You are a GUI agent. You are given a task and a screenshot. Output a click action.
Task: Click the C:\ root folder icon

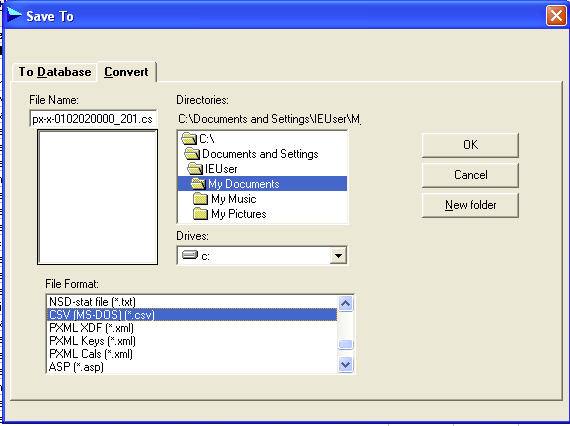click(x=189, y=138)
